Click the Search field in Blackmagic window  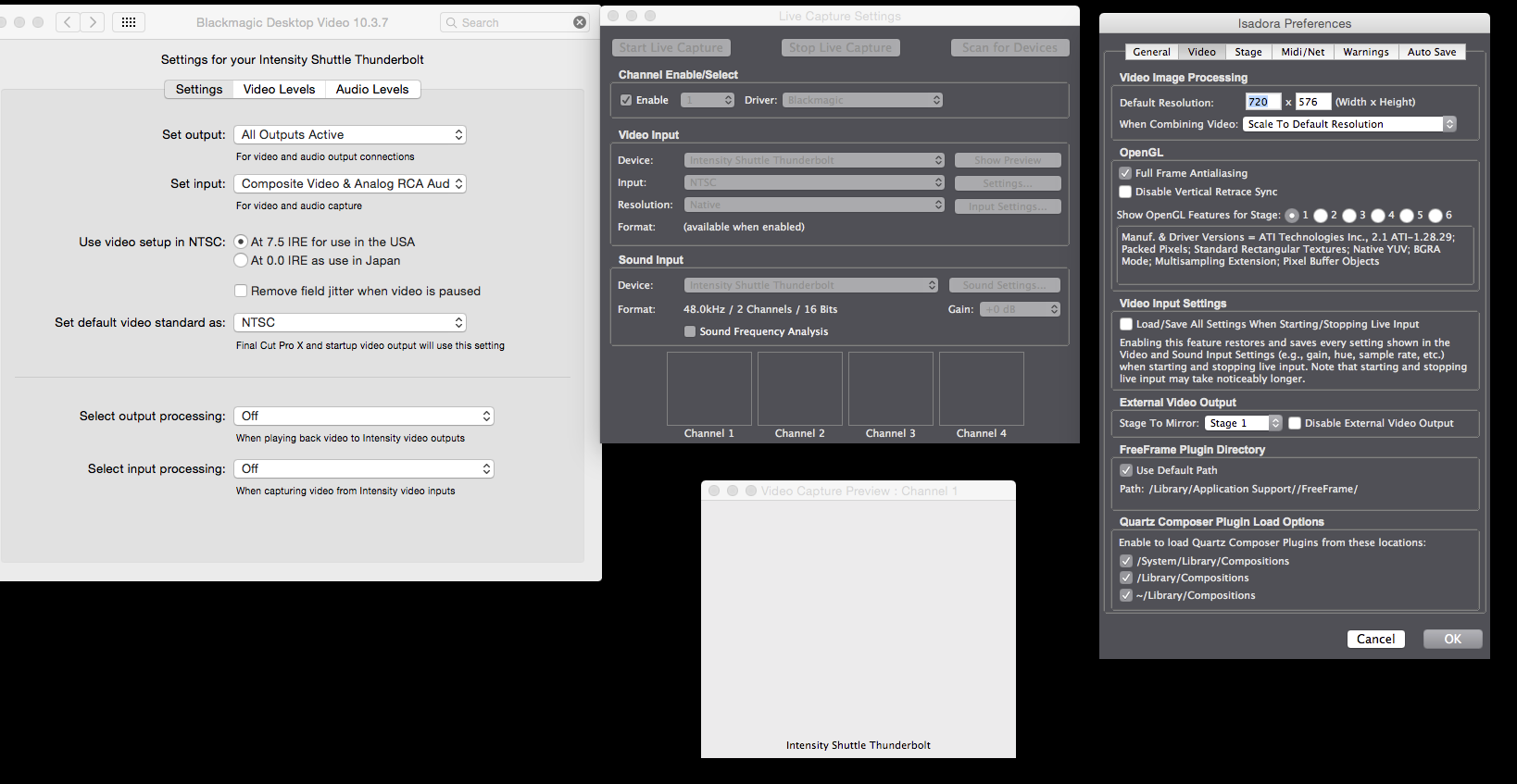(515, 22)
